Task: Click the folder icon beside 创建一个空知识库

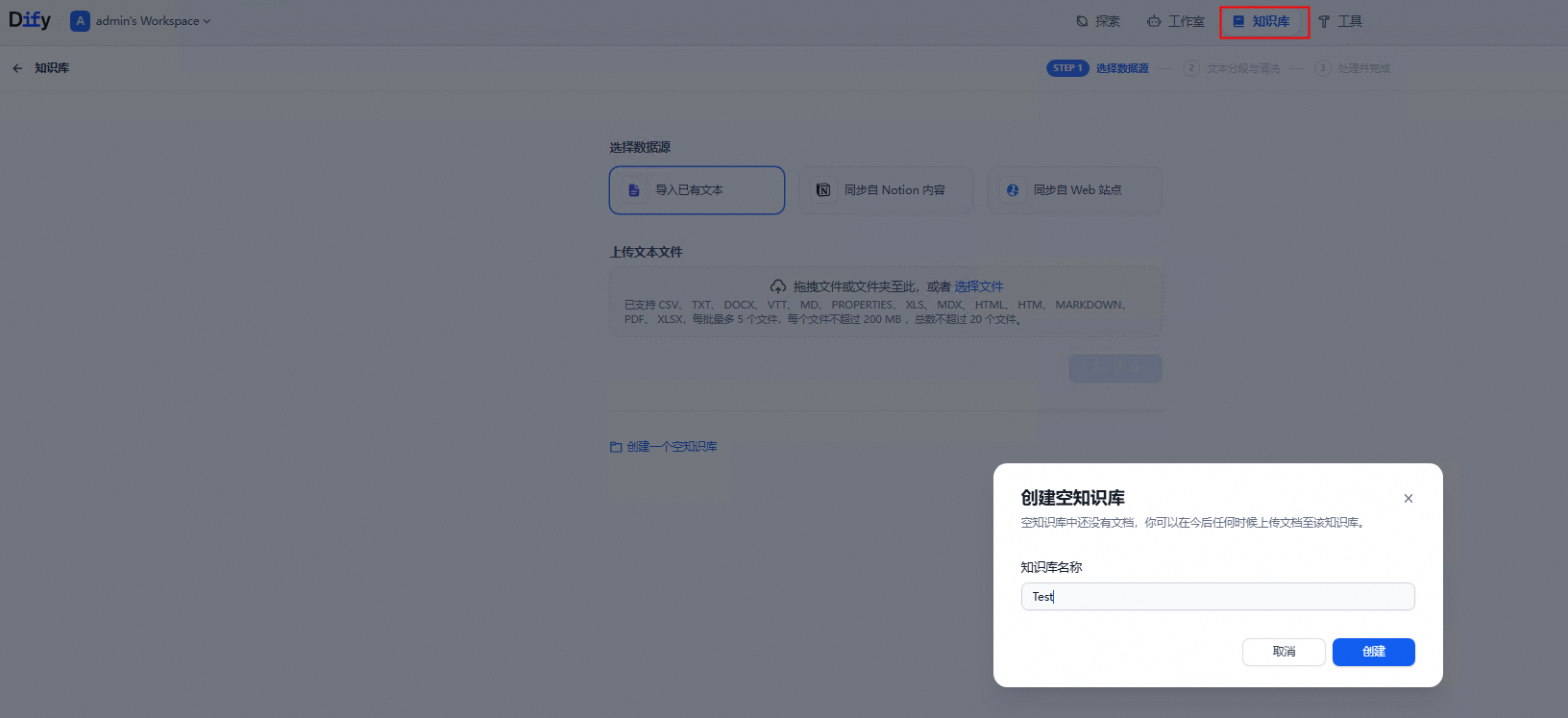Action: pos(616,447)
